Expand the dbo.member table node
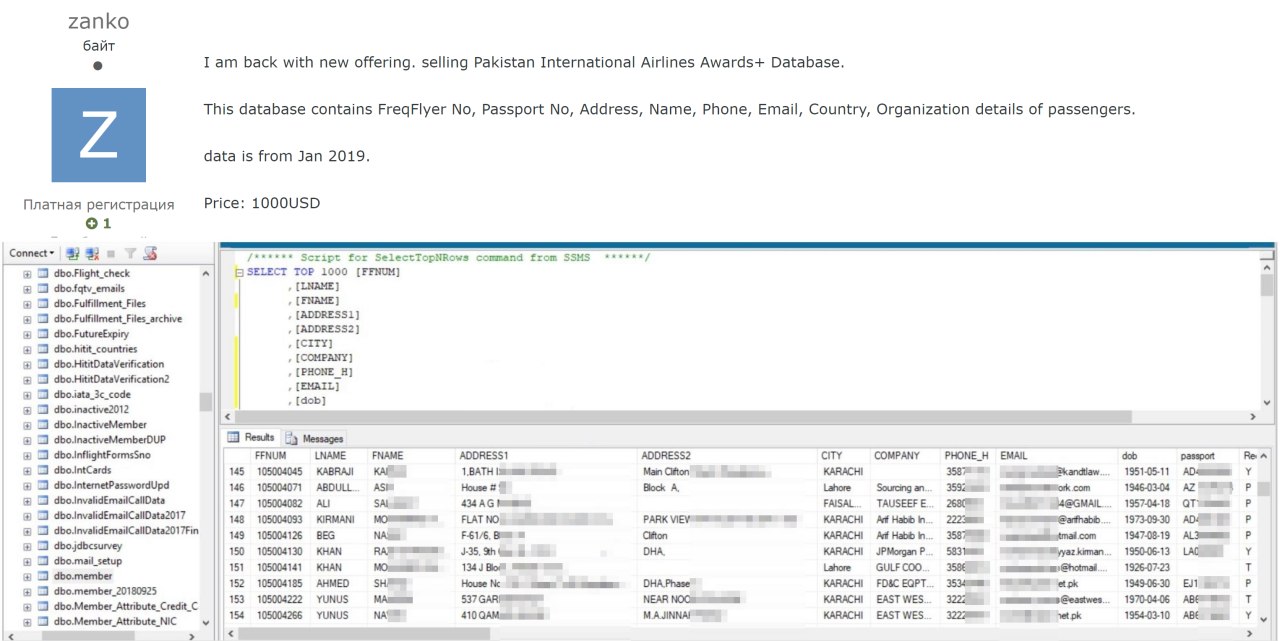The height and width of the screenshot is (641, 1280). tap(27, 577)
